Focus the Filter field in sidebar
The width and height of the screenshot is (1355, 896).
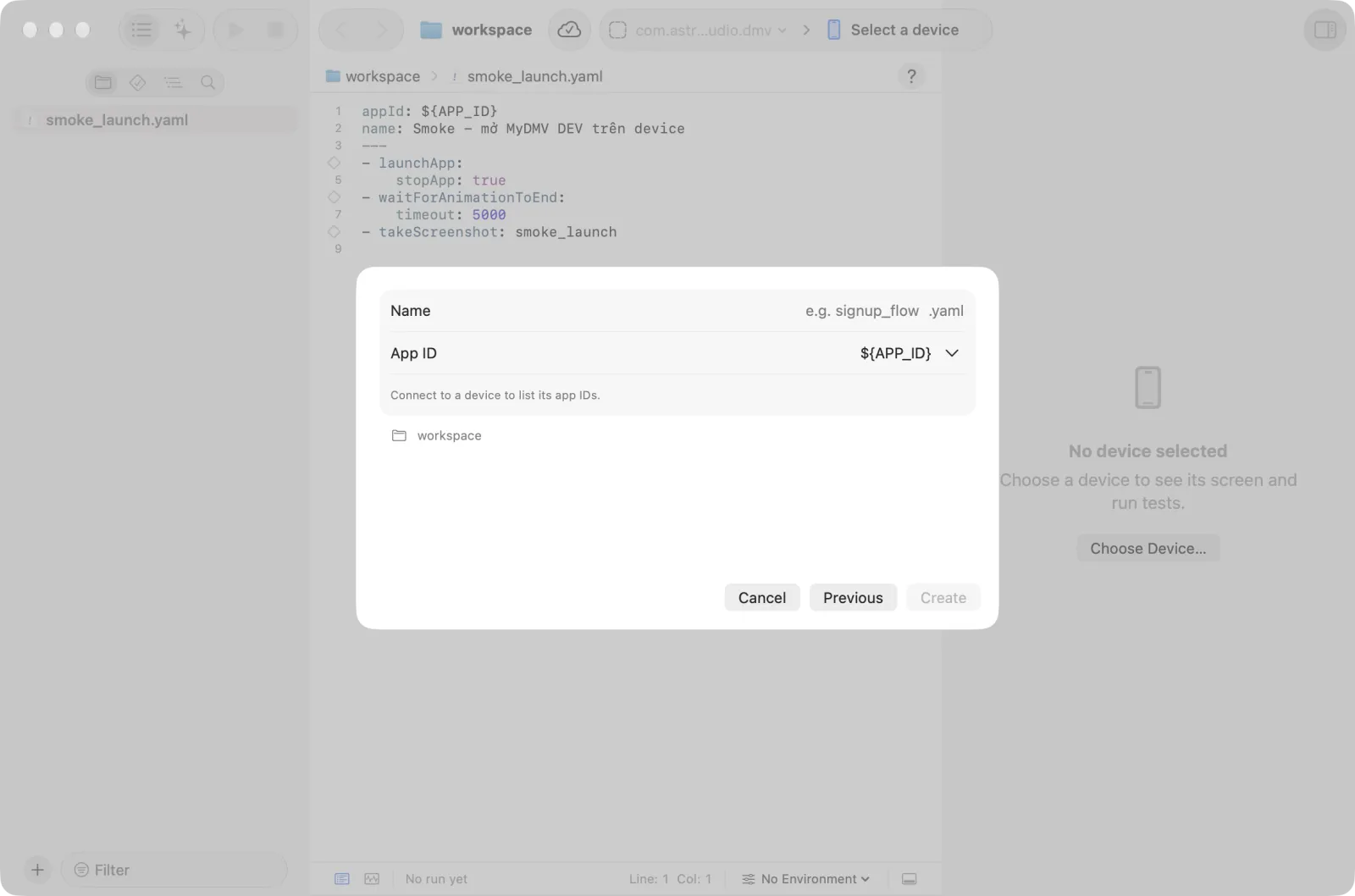174,870
